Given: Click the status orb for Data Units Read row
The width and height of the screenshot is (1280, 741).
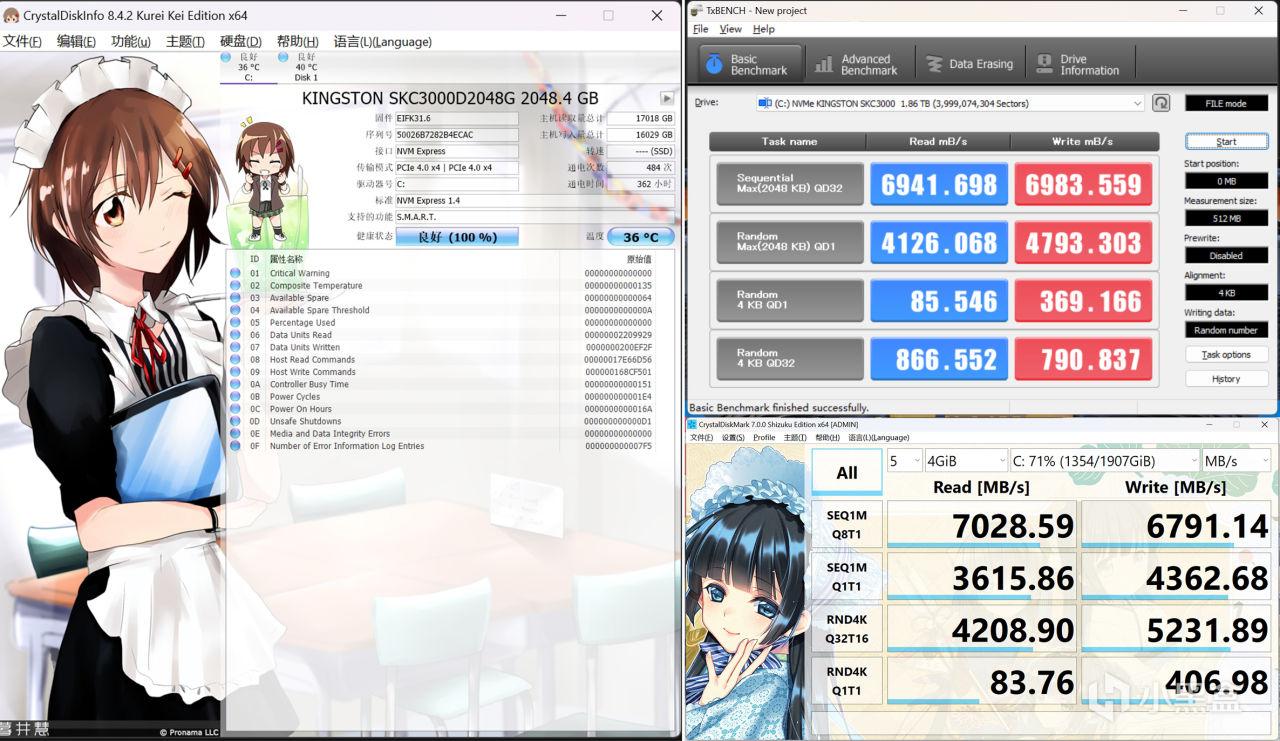Looking at the screenshot, I should coord(235,335).
